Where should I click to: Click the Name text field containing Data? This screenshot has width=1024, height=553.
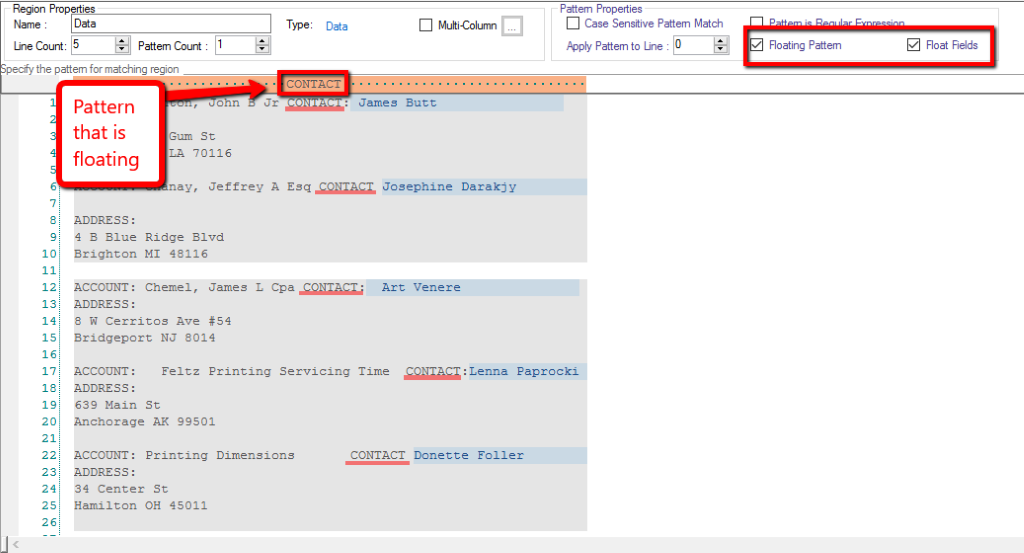[x=172, y=23]
